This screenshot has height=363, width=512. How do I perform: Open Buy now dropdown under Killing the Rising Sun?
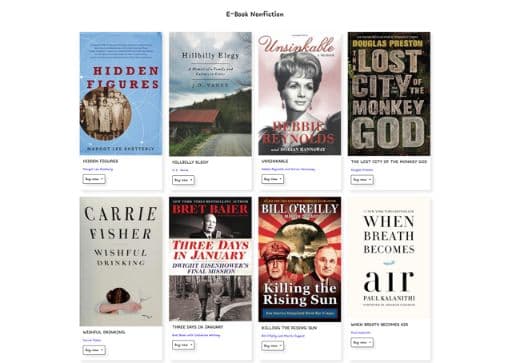tap(273, 346)
